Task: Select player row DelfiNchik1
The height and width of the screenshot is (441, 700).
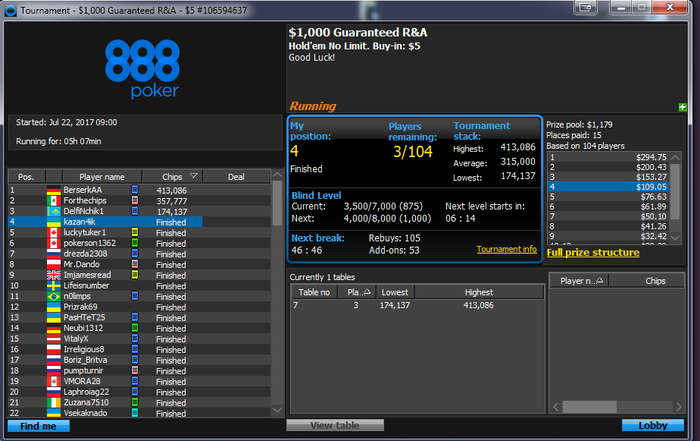Action: [139, 211]
